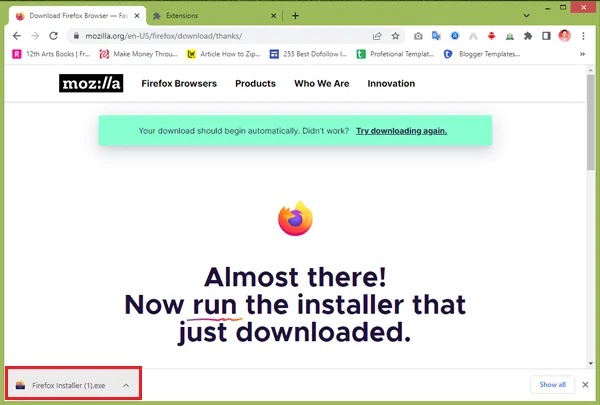Viewport: 600px width, 405px height.
Task: Open the Make Money Through bookmark
Action: tap(139, 54)
